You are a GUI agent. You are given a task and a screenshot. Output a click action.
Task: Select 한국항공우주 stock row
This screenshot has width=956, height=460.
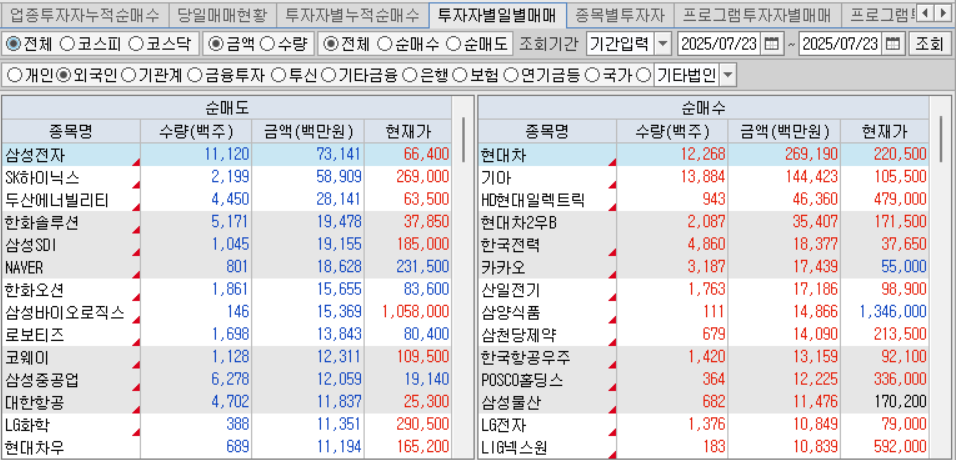pos(704,358)
